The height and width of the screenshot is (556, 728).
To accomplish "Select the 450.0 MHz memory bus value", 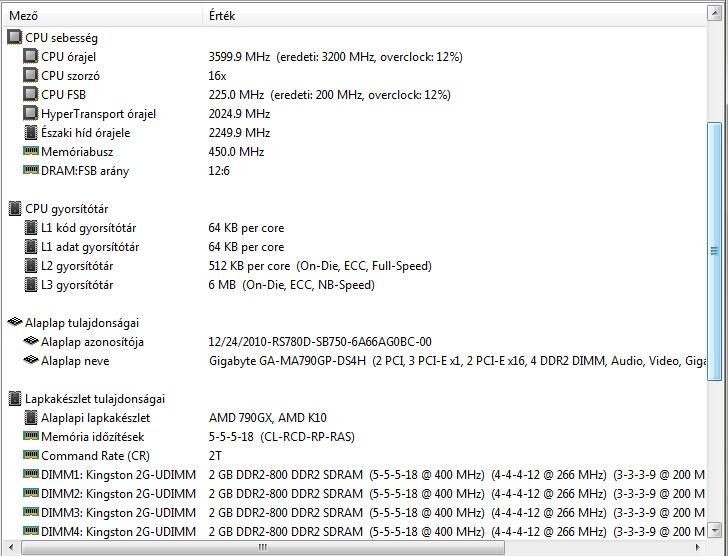I will [x=236, y=152].
